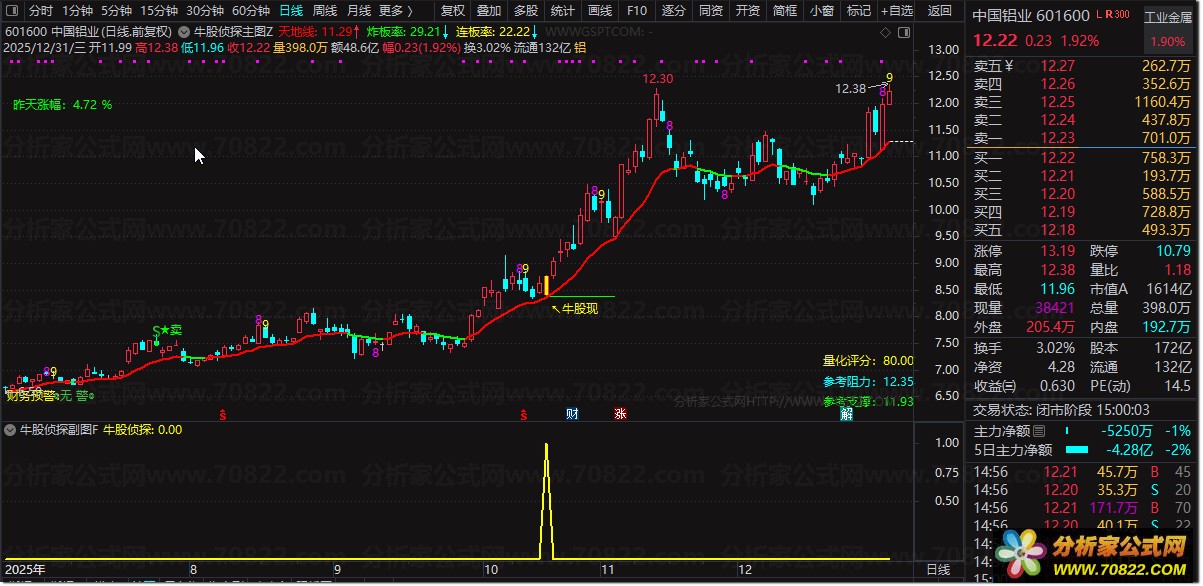1203x586 pixels.
Task: Click the 12.38 price label on chart
Action: (x=850, y=89)
